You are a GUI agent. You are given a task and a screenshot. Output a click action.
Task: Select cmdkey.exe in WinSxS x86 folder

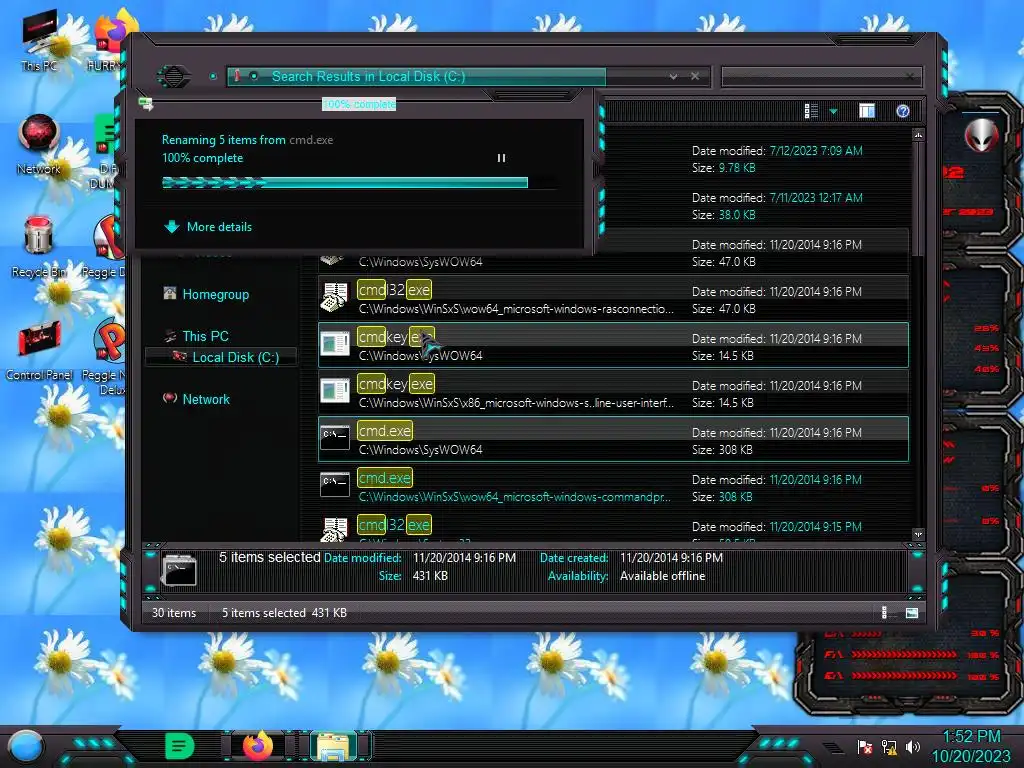click(x=613, y=392)
